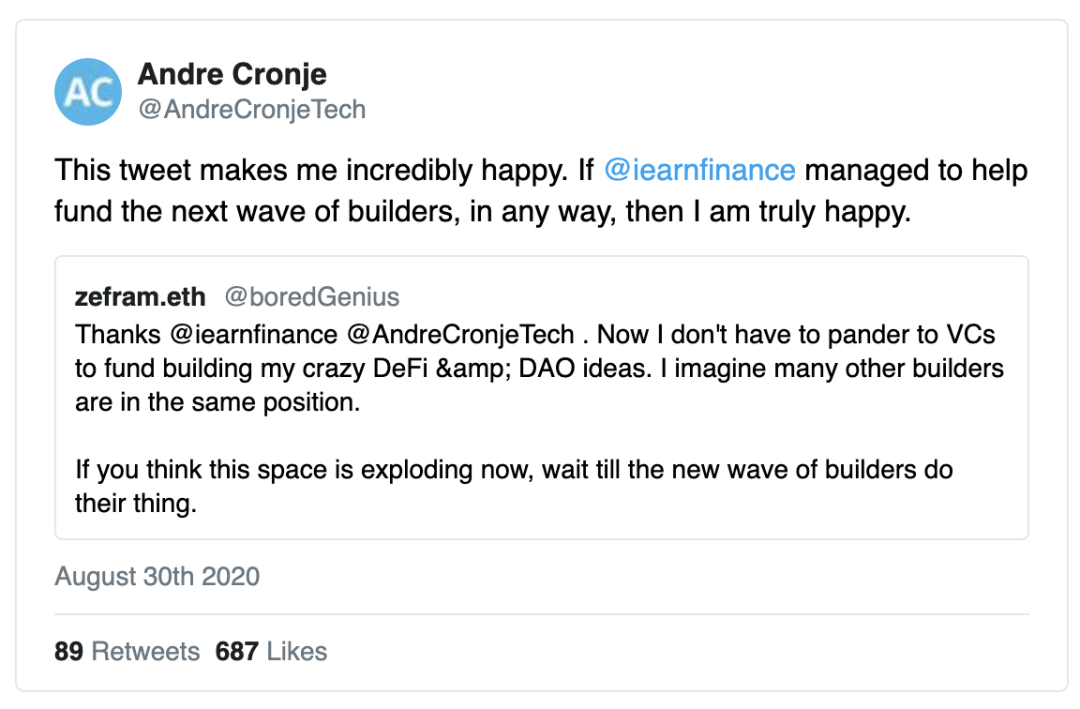Click the word 'Likes' label
This screenshot has height=709, width=1080.
(297, 652)
